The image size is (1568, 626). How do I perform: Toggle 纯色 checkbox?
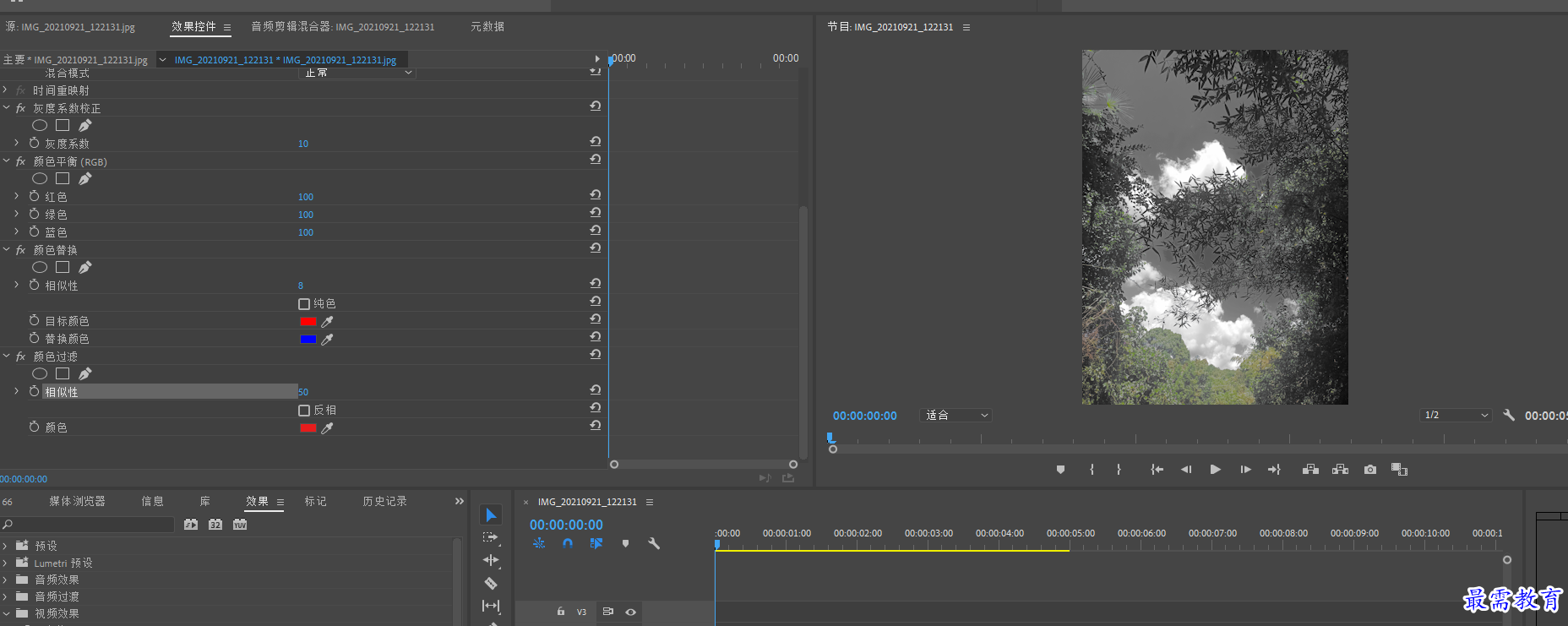[304, 303]
